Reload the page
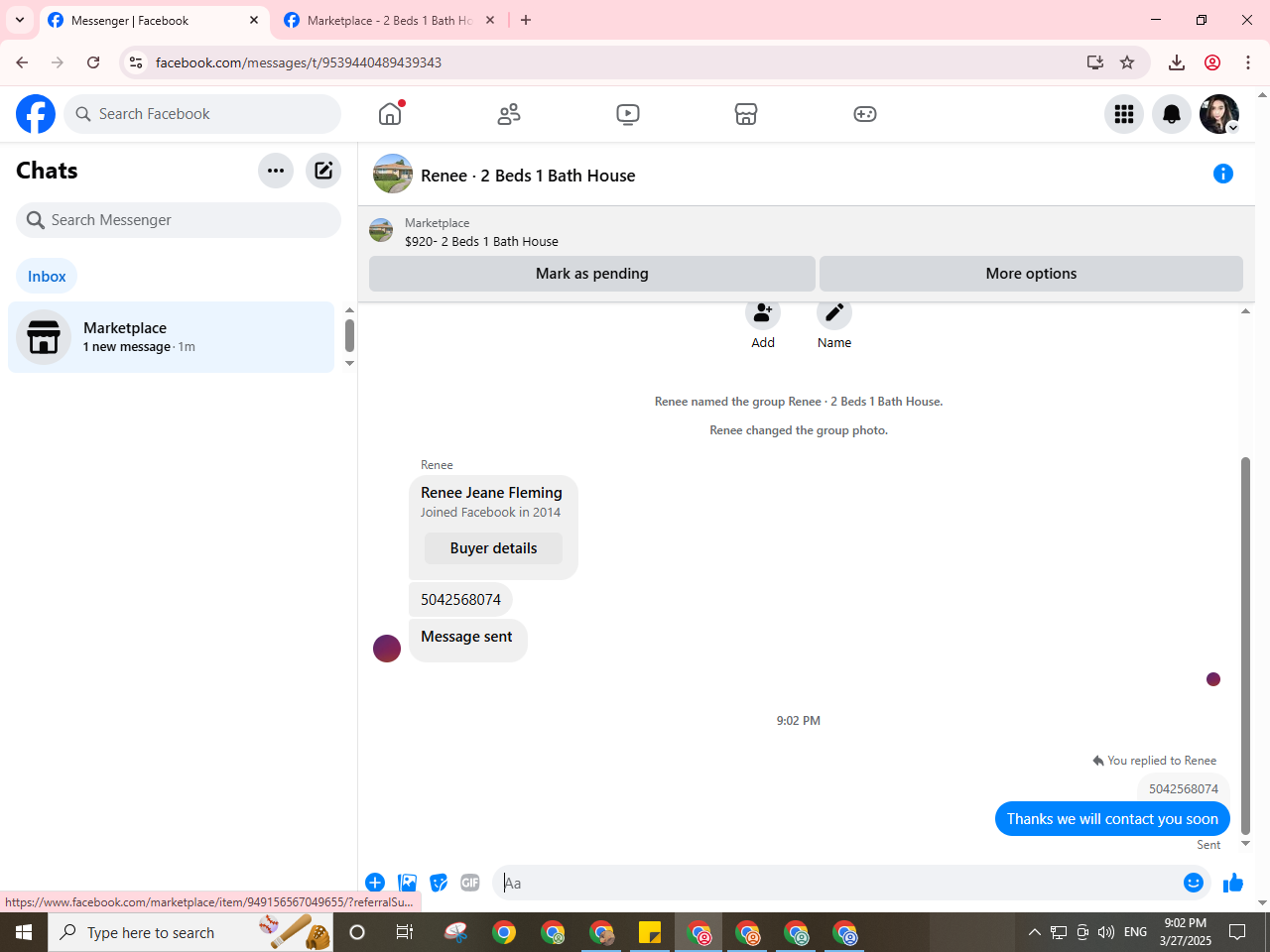Image resolution: width=1270 pixels, height=952 pixels. point(93,62)
